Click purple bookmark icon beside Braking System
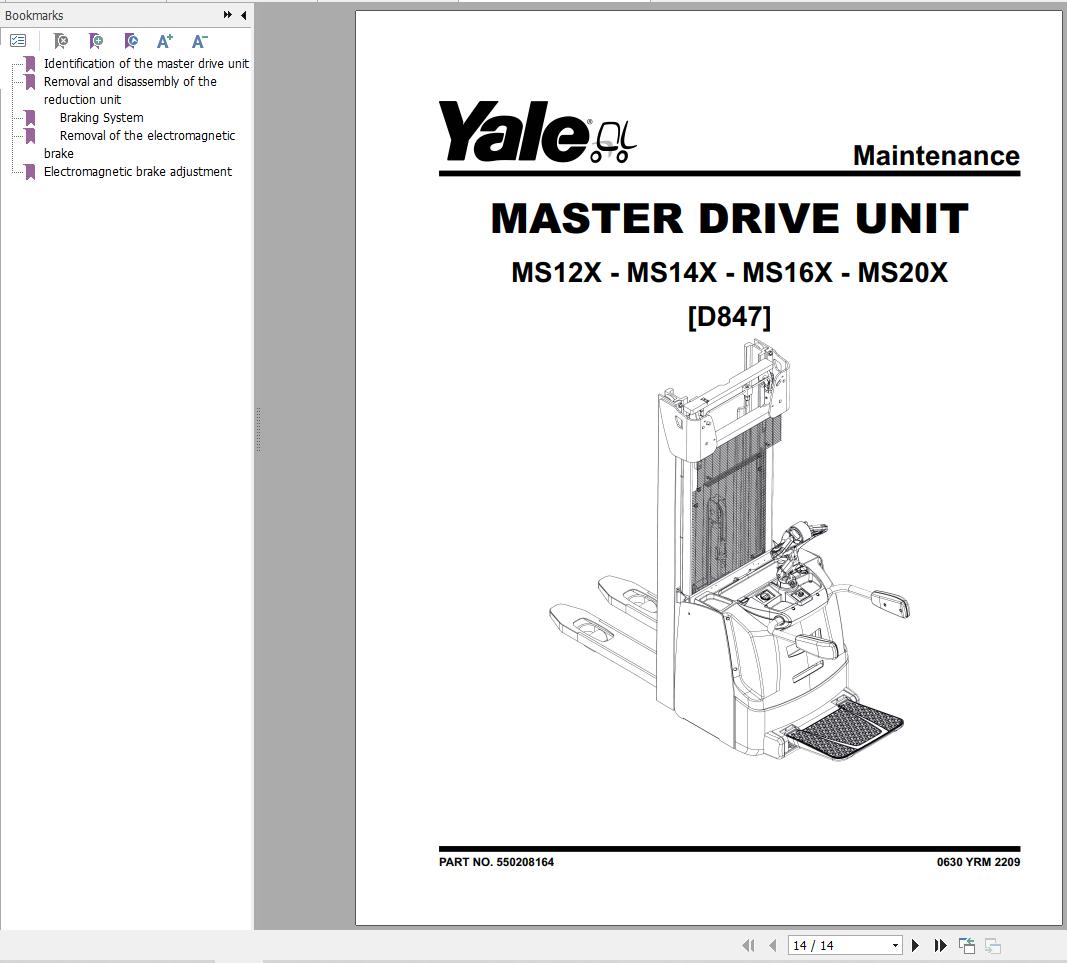1067x963 pixels. point(30,118)
